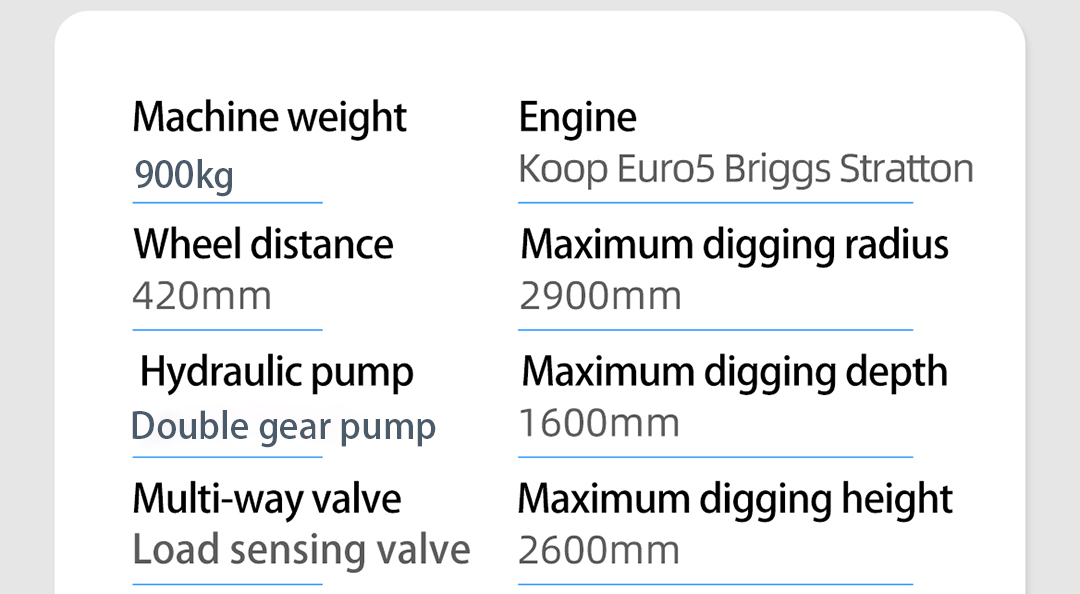Select the Load sensing valve text
The image size is (1080, 594).
pos(301,551)
